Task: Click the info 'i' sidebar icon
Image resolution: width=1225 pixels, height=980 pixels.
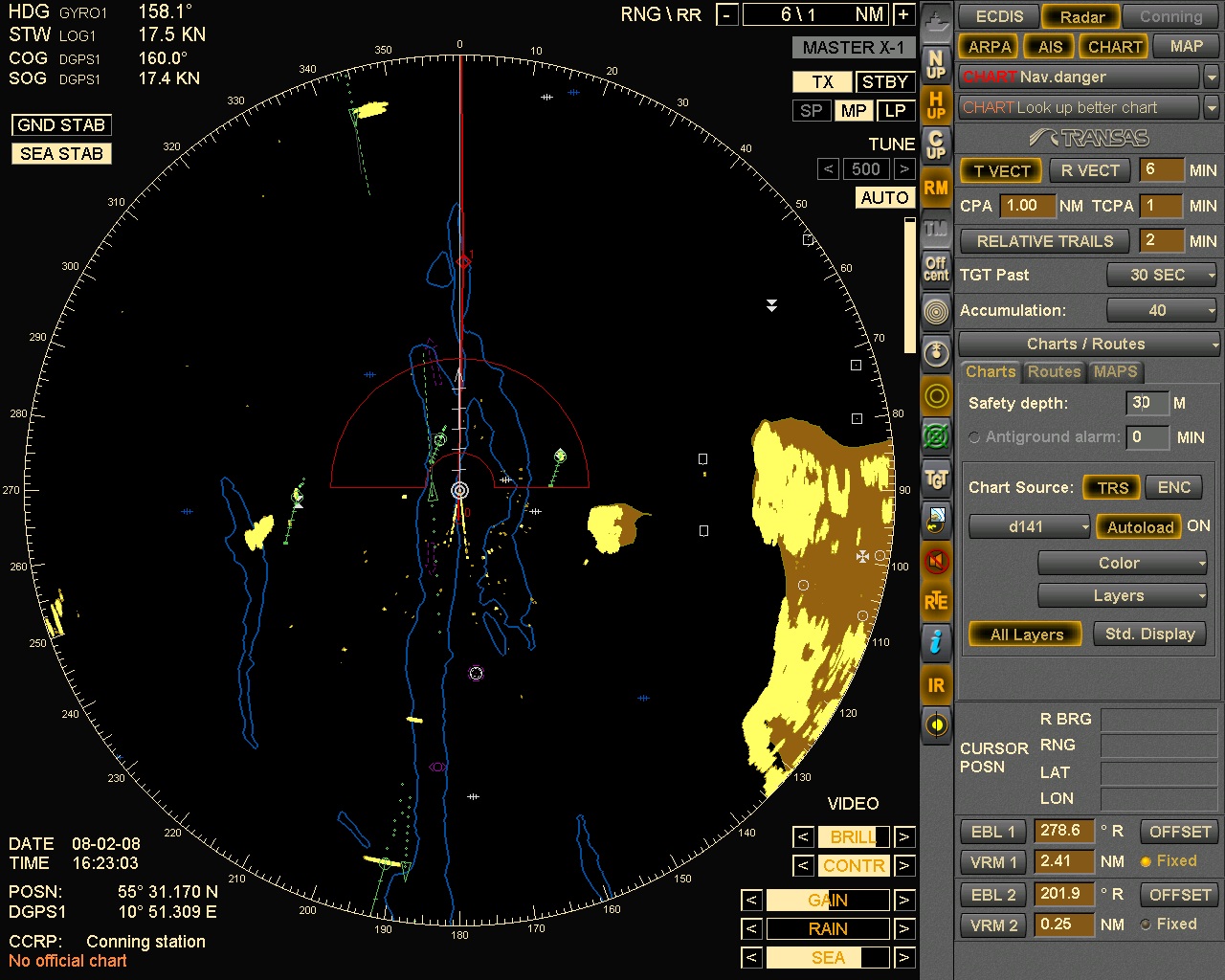Action: click(x=936, y=643)
